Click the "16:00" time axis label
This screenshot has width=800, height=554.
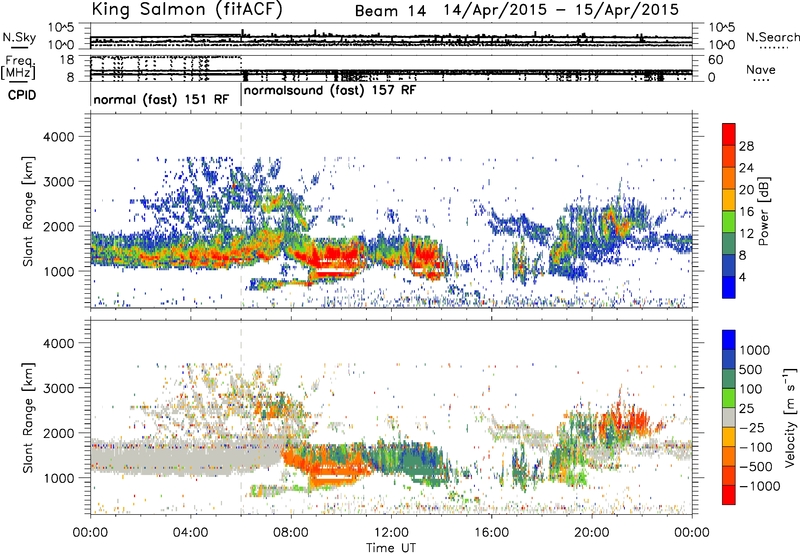491,533
